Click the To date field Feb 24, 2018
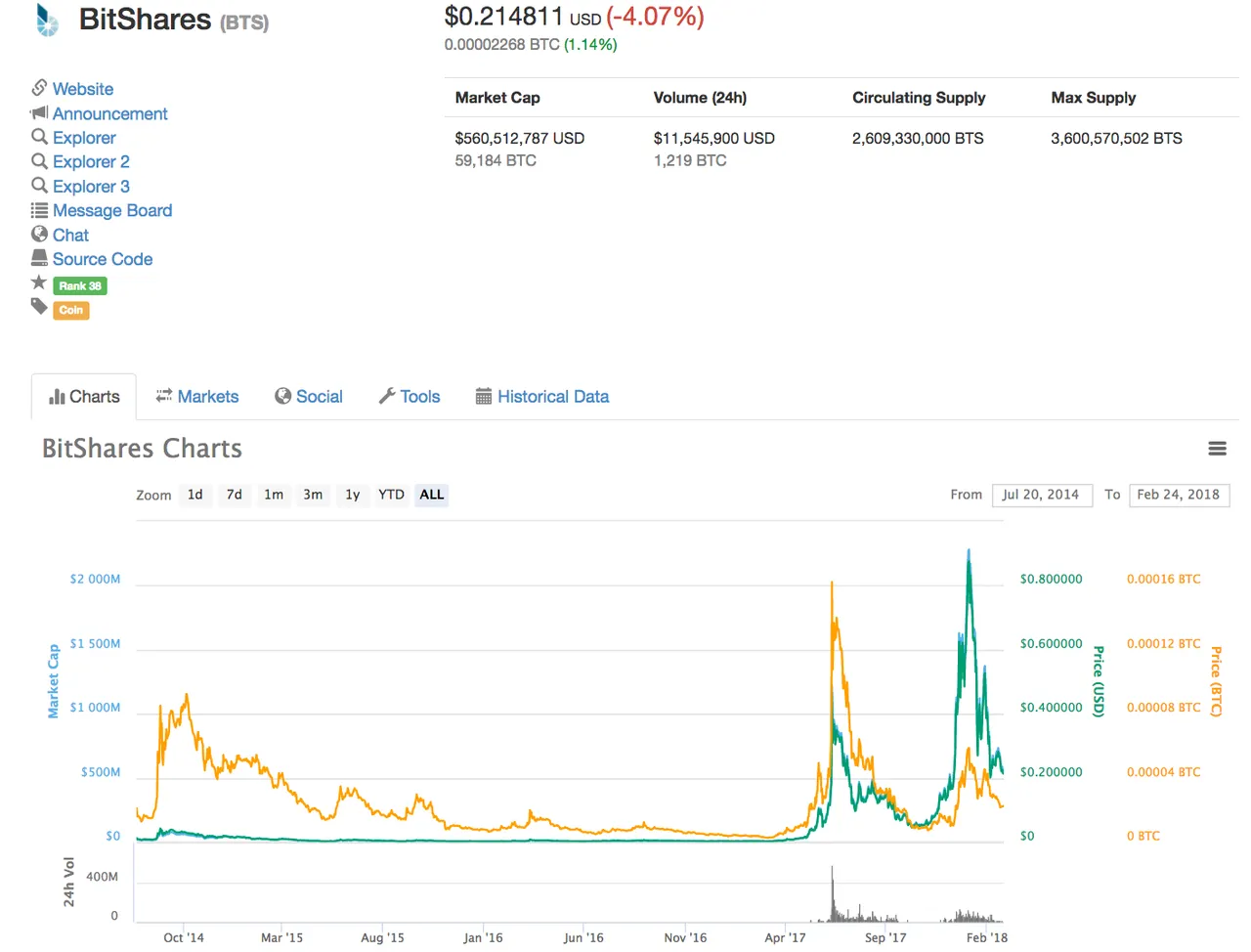 1179,495
